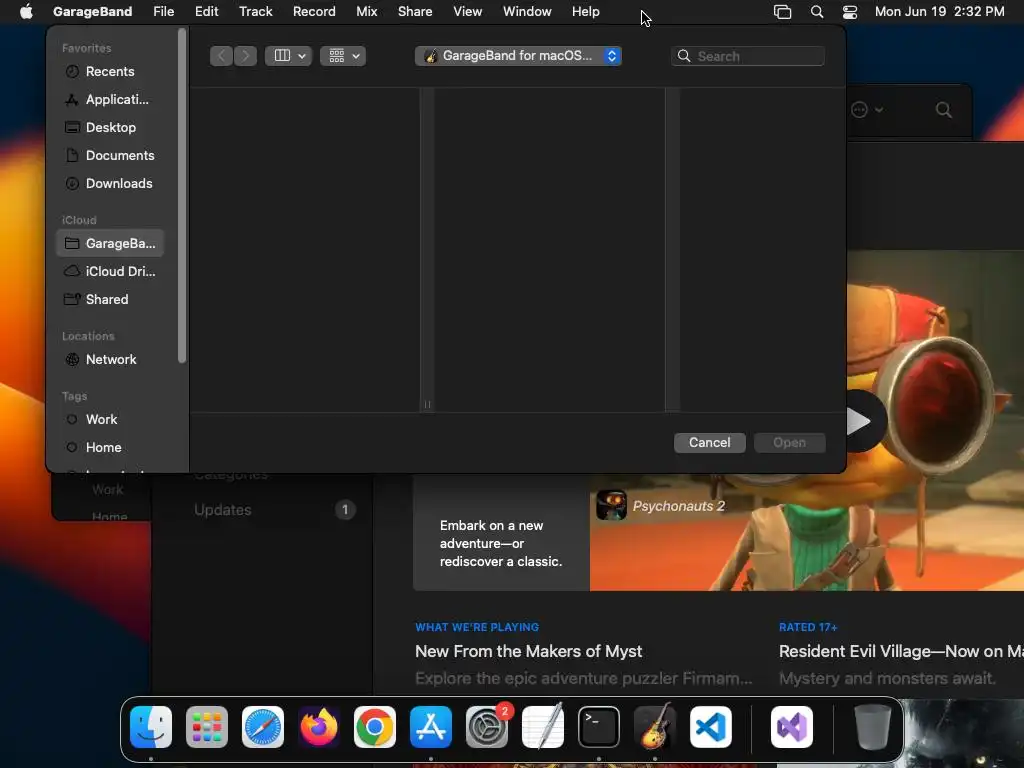Open the Apple menu
1024x768 pixels.
(26, 12)
